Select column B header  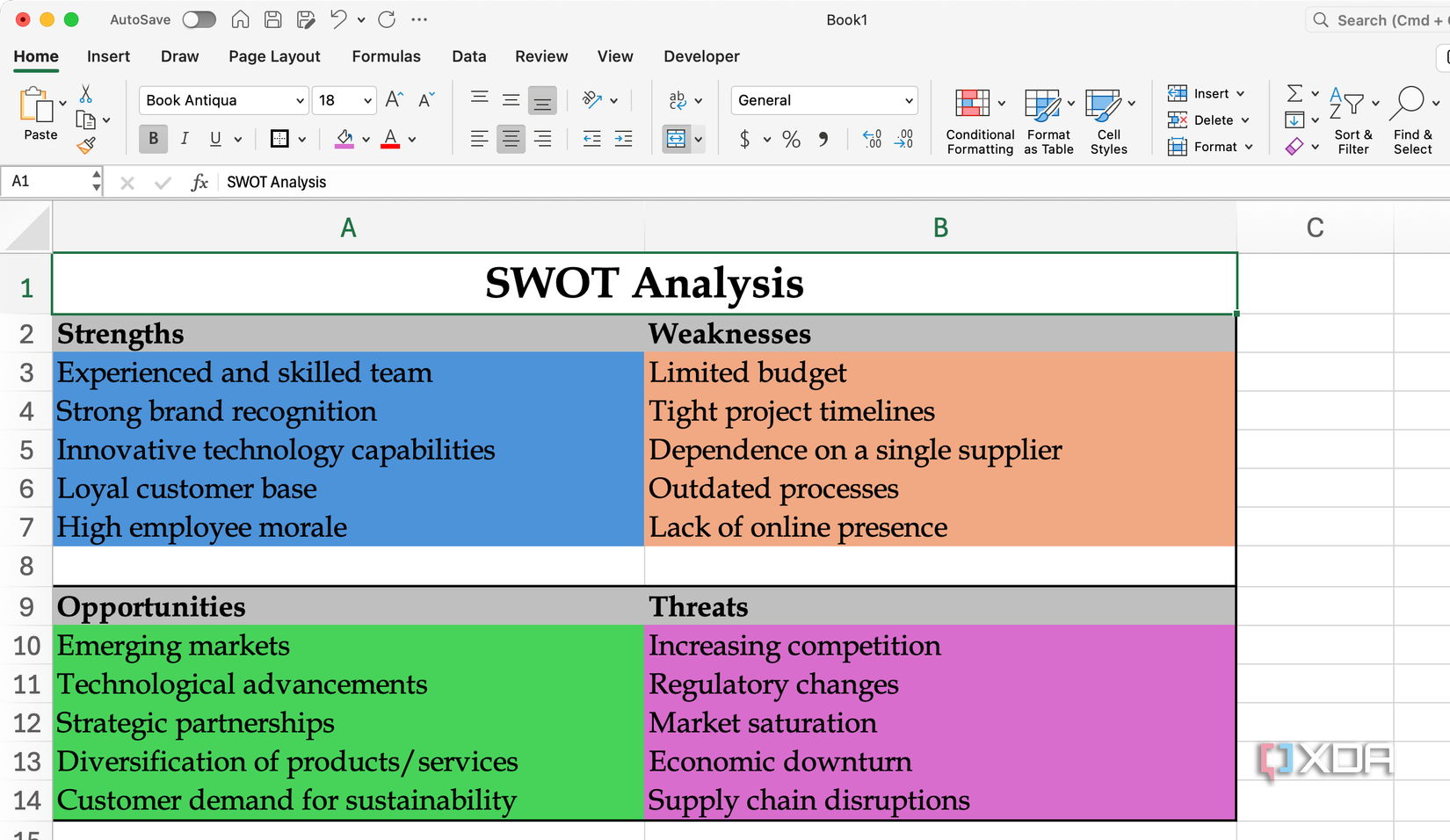pos(940,228)
